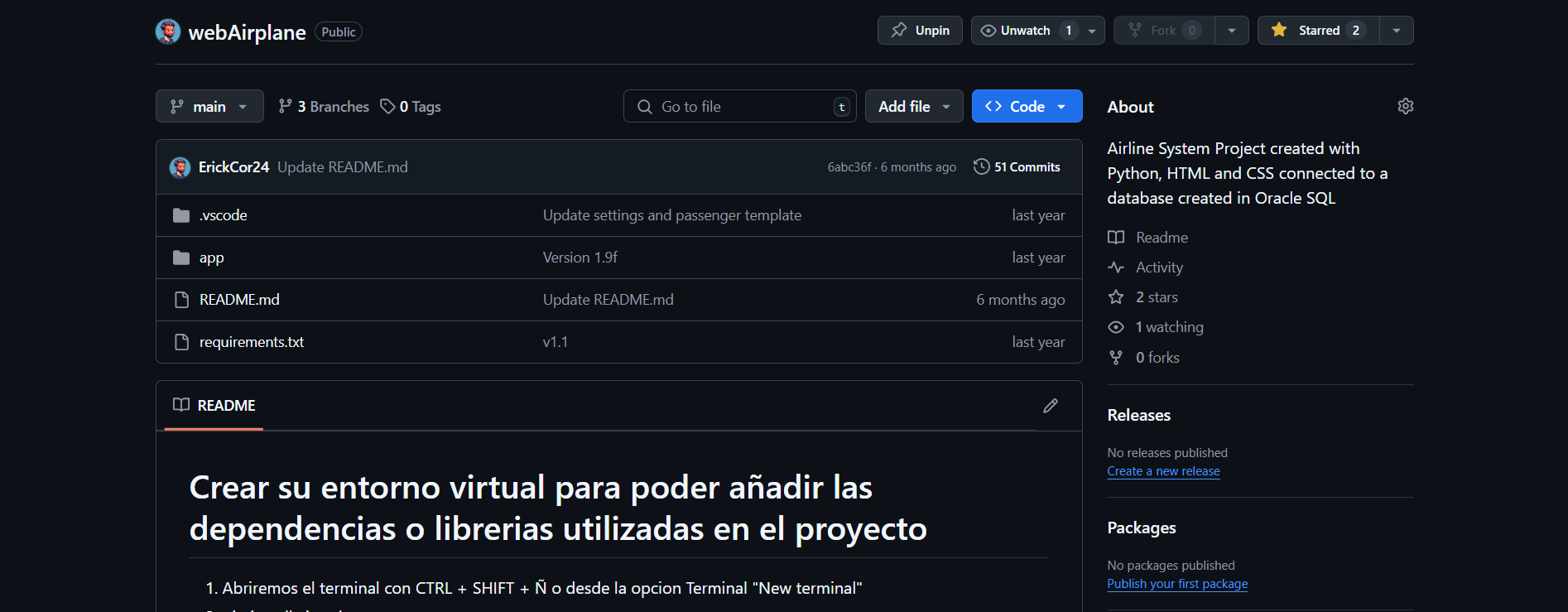Viewport: 1568px width, 612px height.
Task: Click the README.md file icon
Action: tap(181, 300)
